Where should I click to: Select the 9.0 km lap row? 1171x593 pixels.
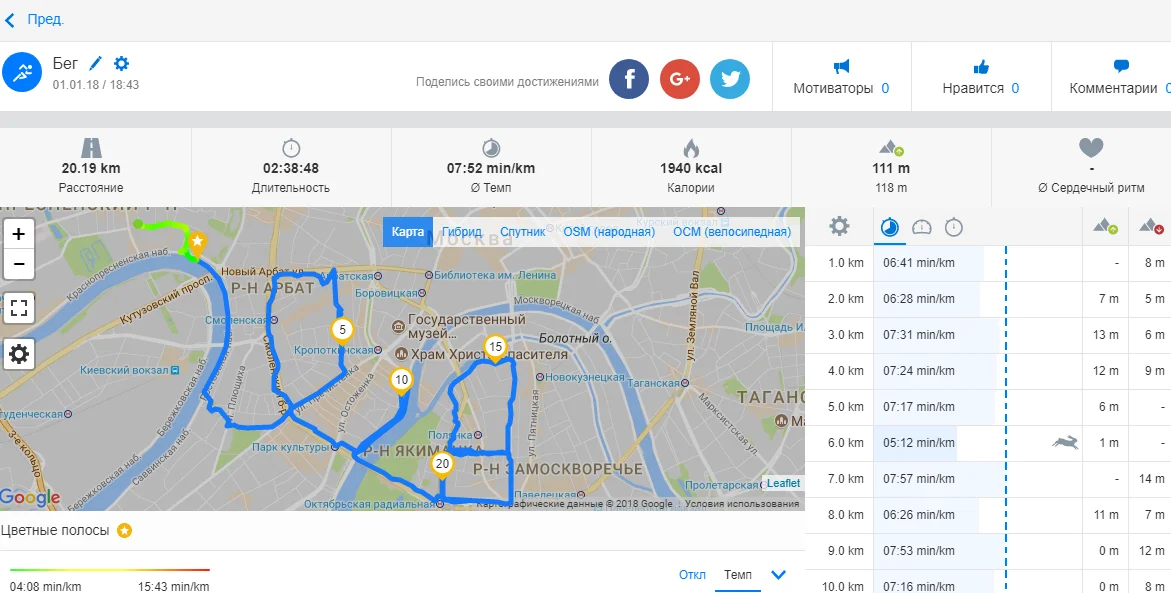988,550
